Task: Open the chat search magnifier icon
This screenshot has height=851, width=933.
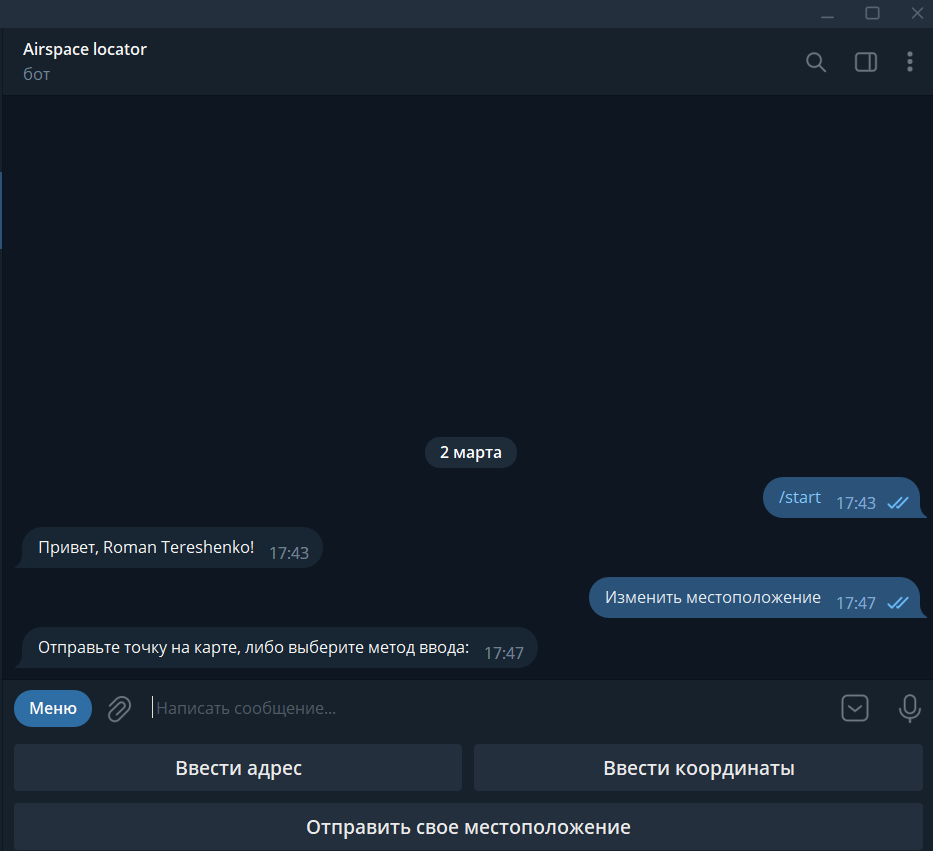Action: (x=816, y=62)
